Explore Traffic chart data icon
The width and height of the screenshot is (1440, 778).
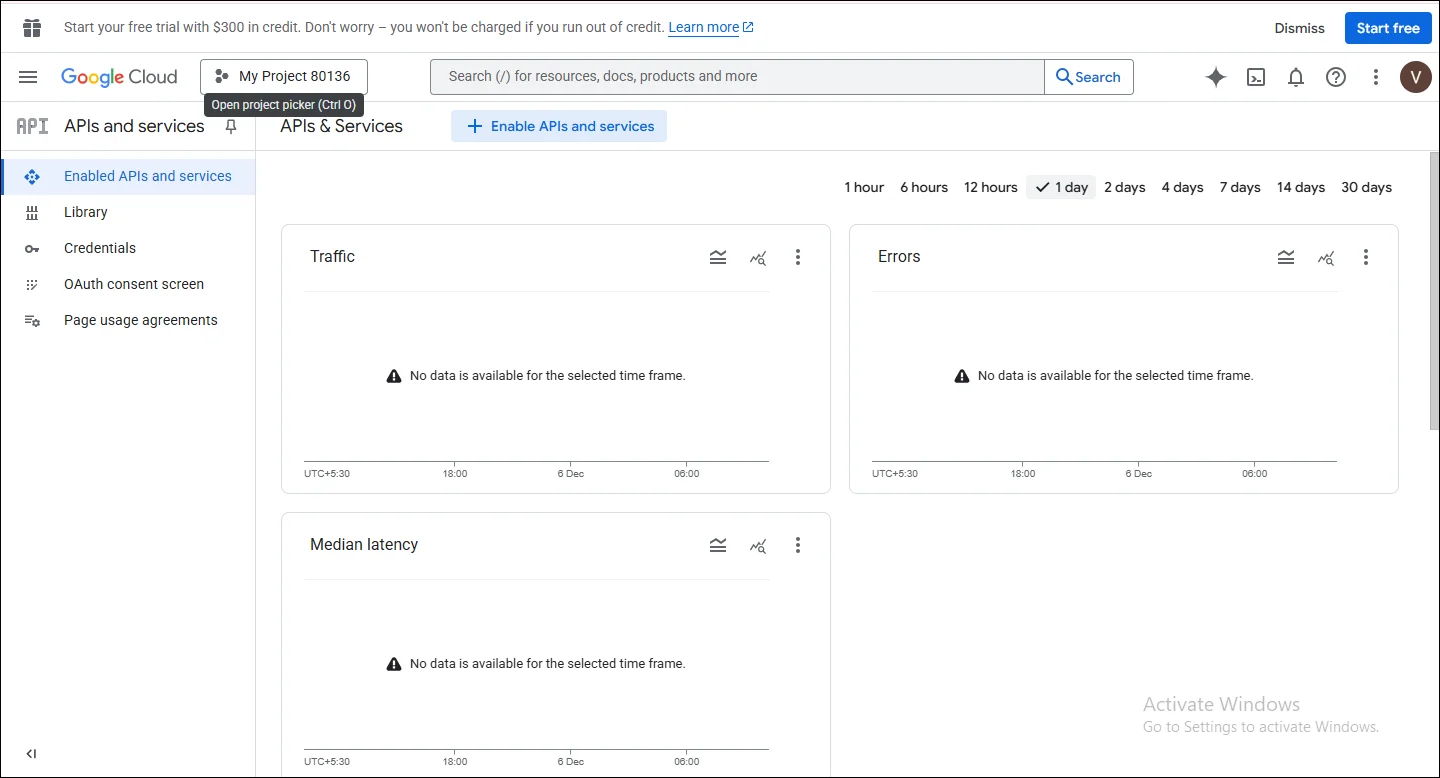click(758, 258)
